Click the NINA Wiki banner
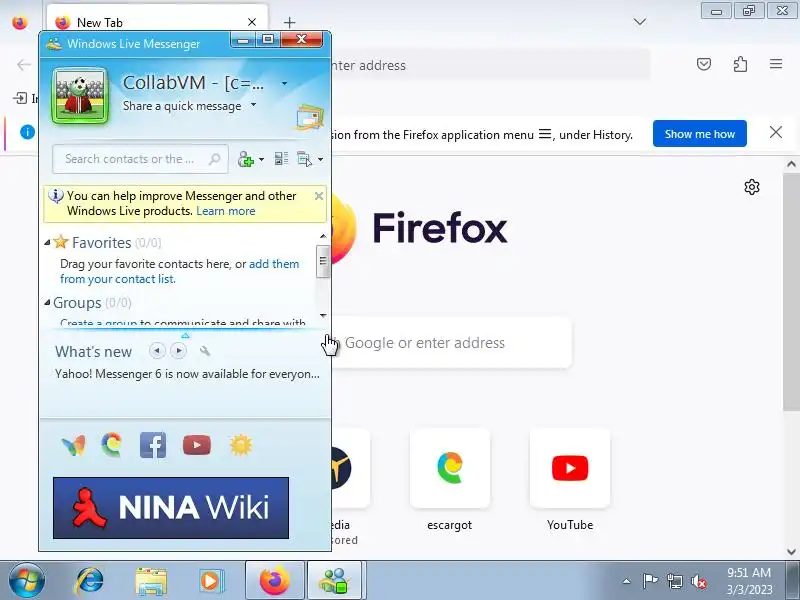800x600 pixels. coord(171,508)
